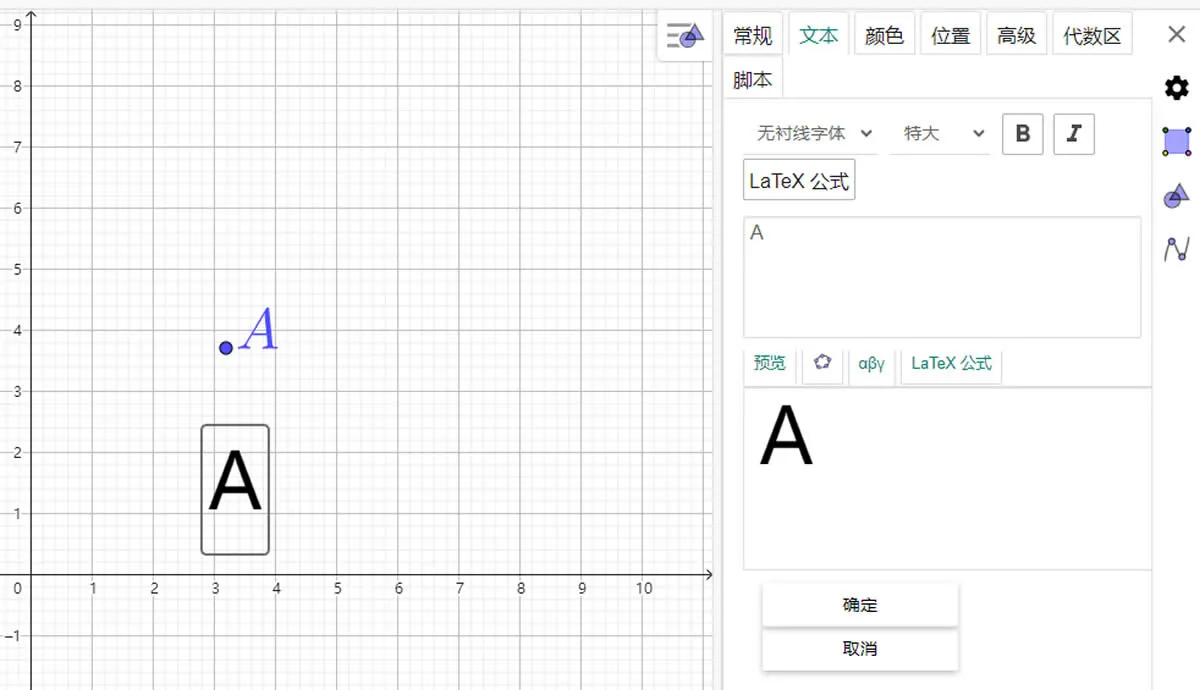Click the 确定 button
Screen dimensions: 1200x690
(x=860, y=605)
